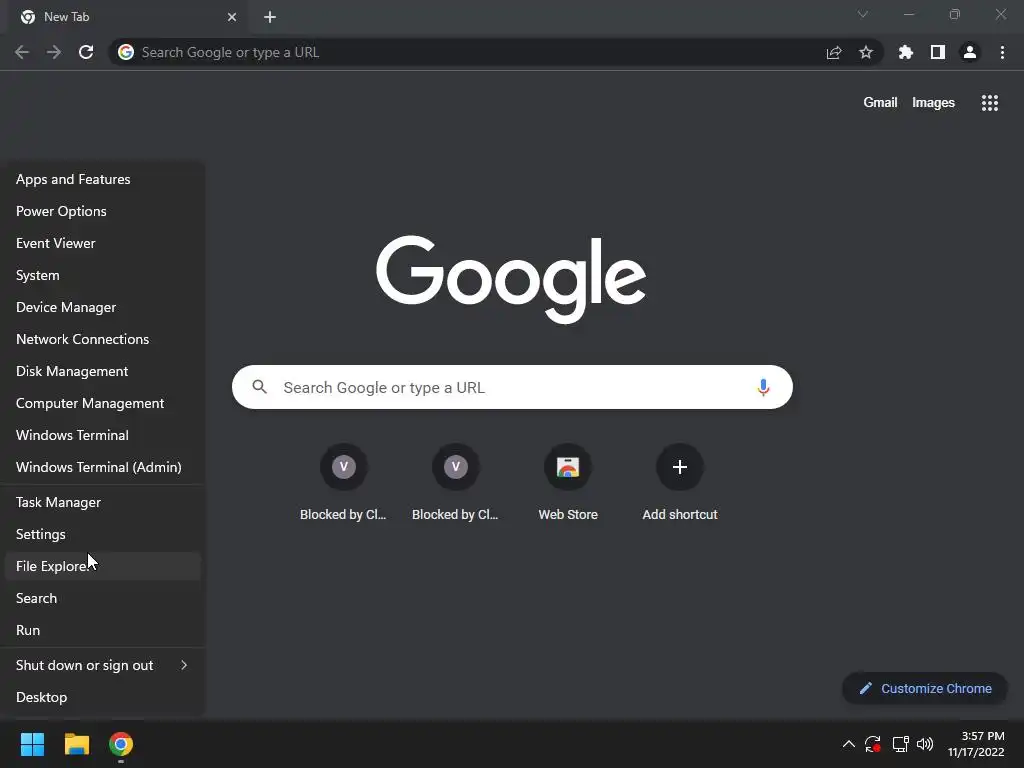Image resolution: width=1024 pixels, height=768 pixels.
Task: Open the first Blocked by Cl... shortcut
Action: 344,483
